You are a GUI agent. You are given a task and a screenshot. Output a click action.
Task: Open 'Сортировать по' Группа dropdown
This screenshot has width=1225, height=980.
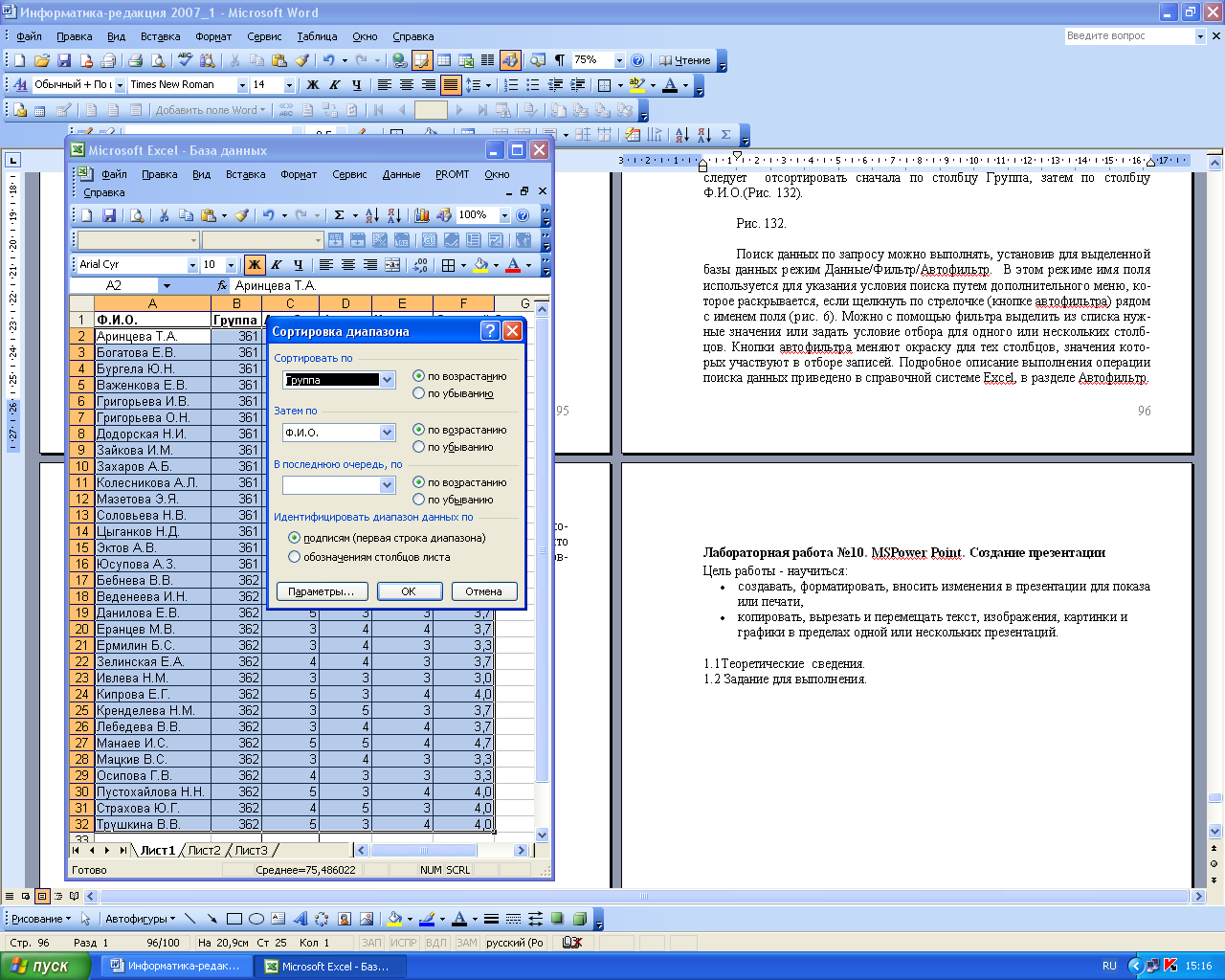point(388,380)
